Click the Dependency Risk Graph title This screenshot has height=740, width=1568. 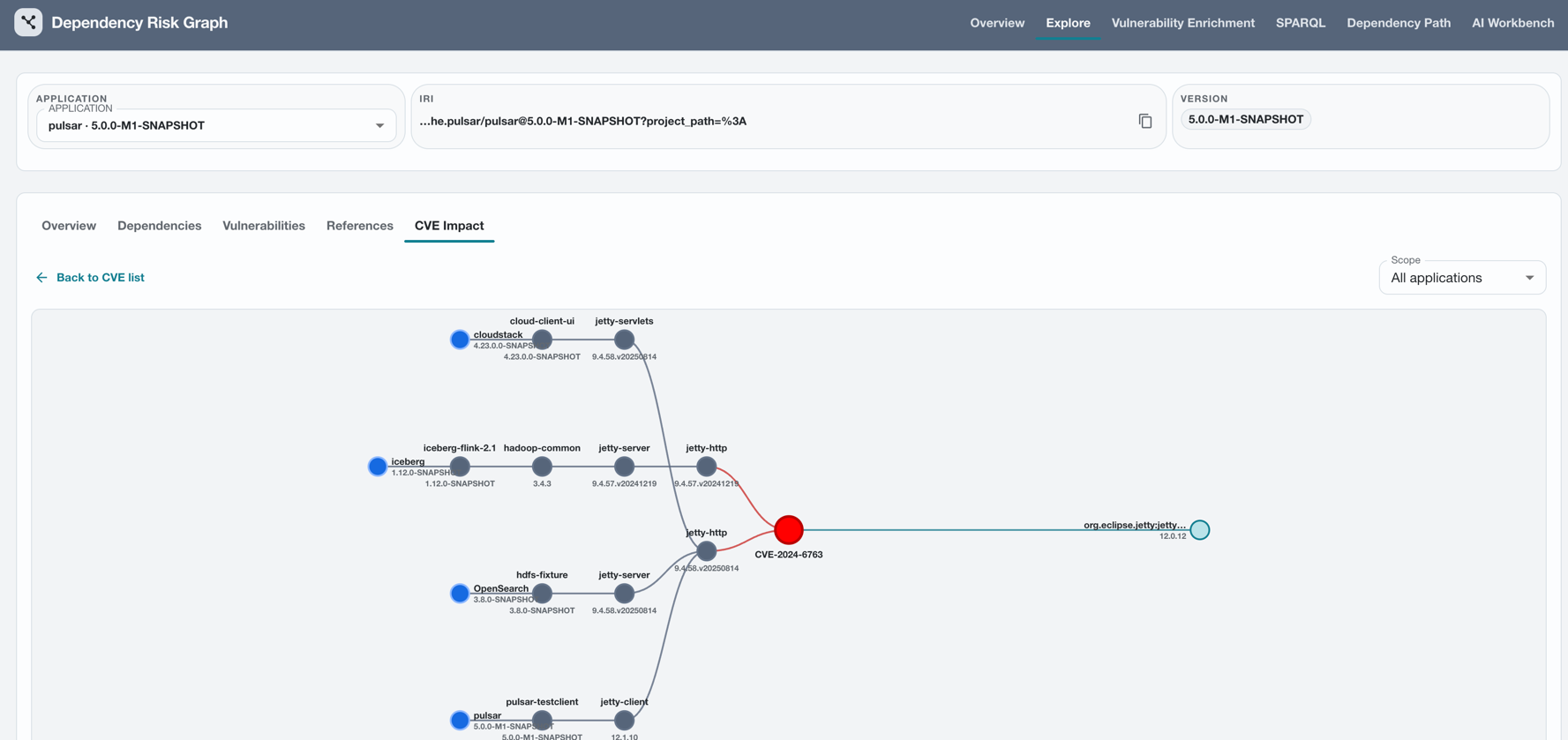point(139,23)
